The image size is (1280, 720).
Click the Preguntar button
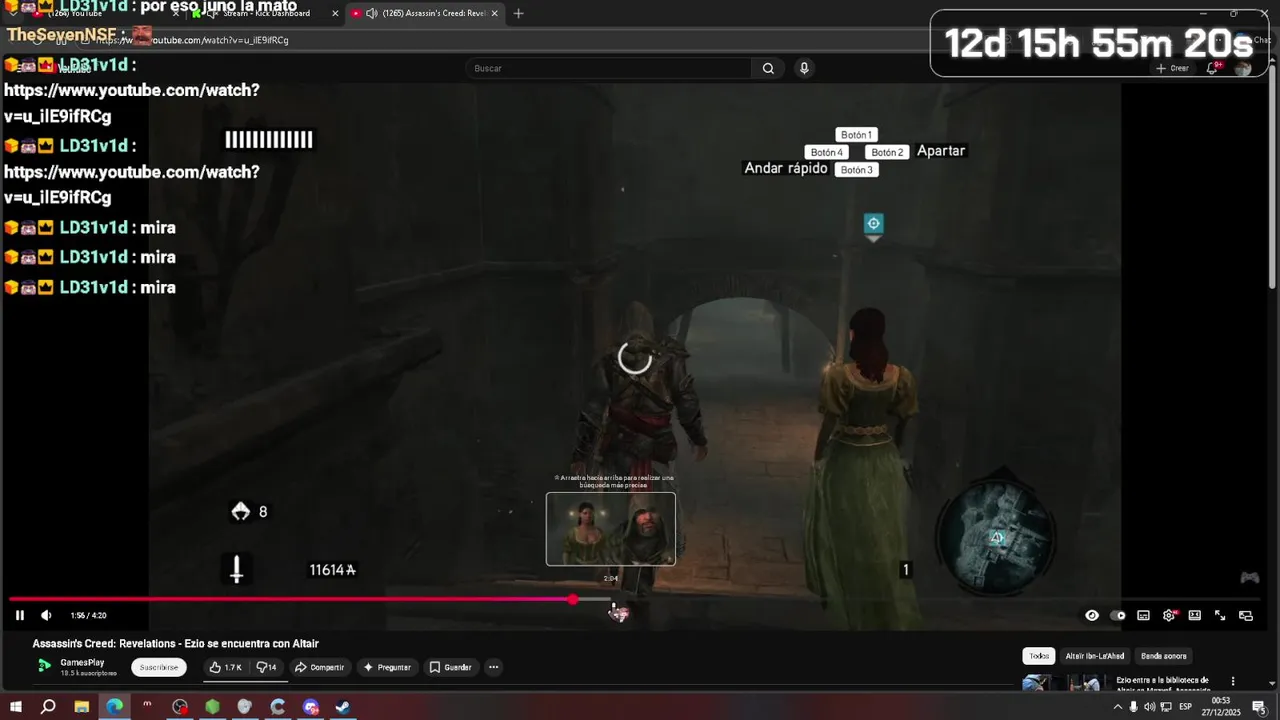coord(387,667)
